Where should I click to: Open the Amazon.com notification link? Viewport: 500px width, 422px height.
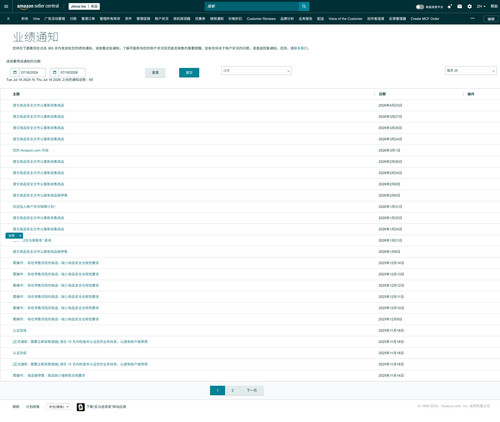pyautogui.click(x=31, y=150)
